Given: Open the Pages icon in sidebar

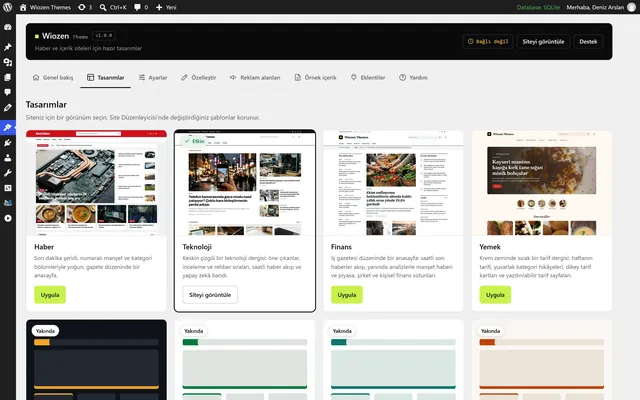Looking at the screenshot, I should tap(8, 77).
